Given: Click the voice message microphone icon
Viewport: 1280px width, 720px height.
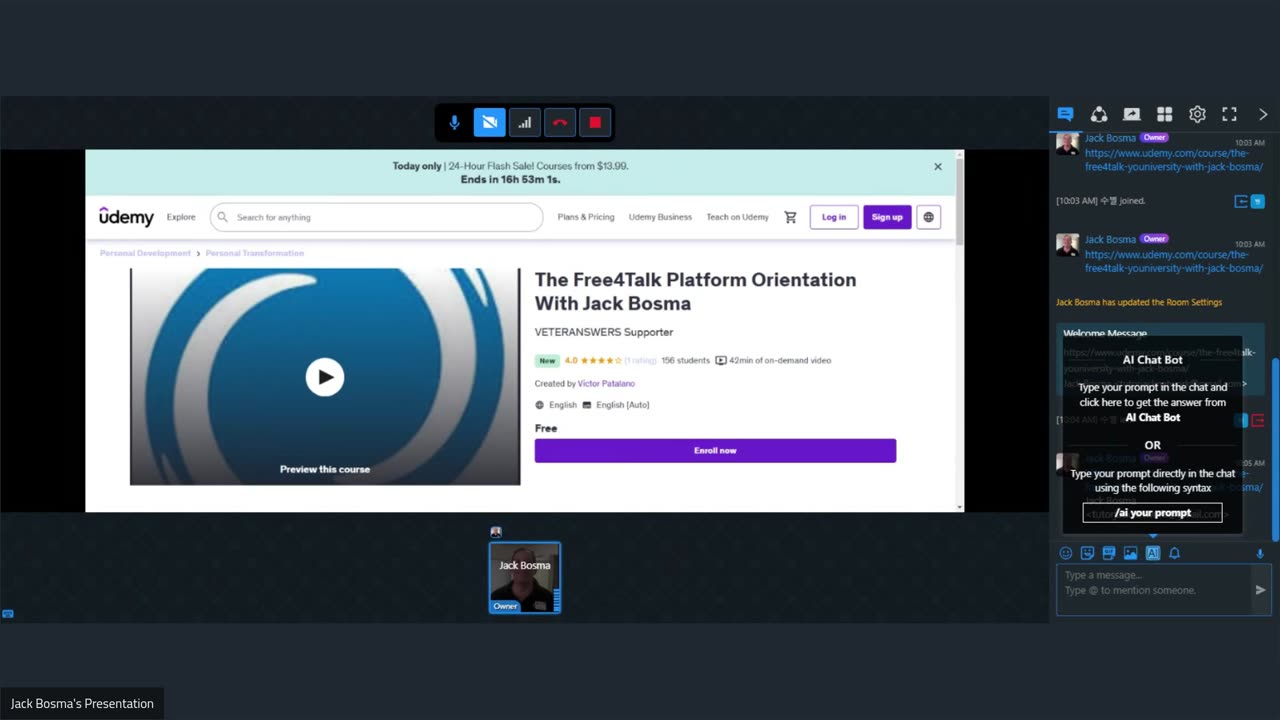Looking at the screenshot, I should pyautogui.click(x=1259, y=553).
